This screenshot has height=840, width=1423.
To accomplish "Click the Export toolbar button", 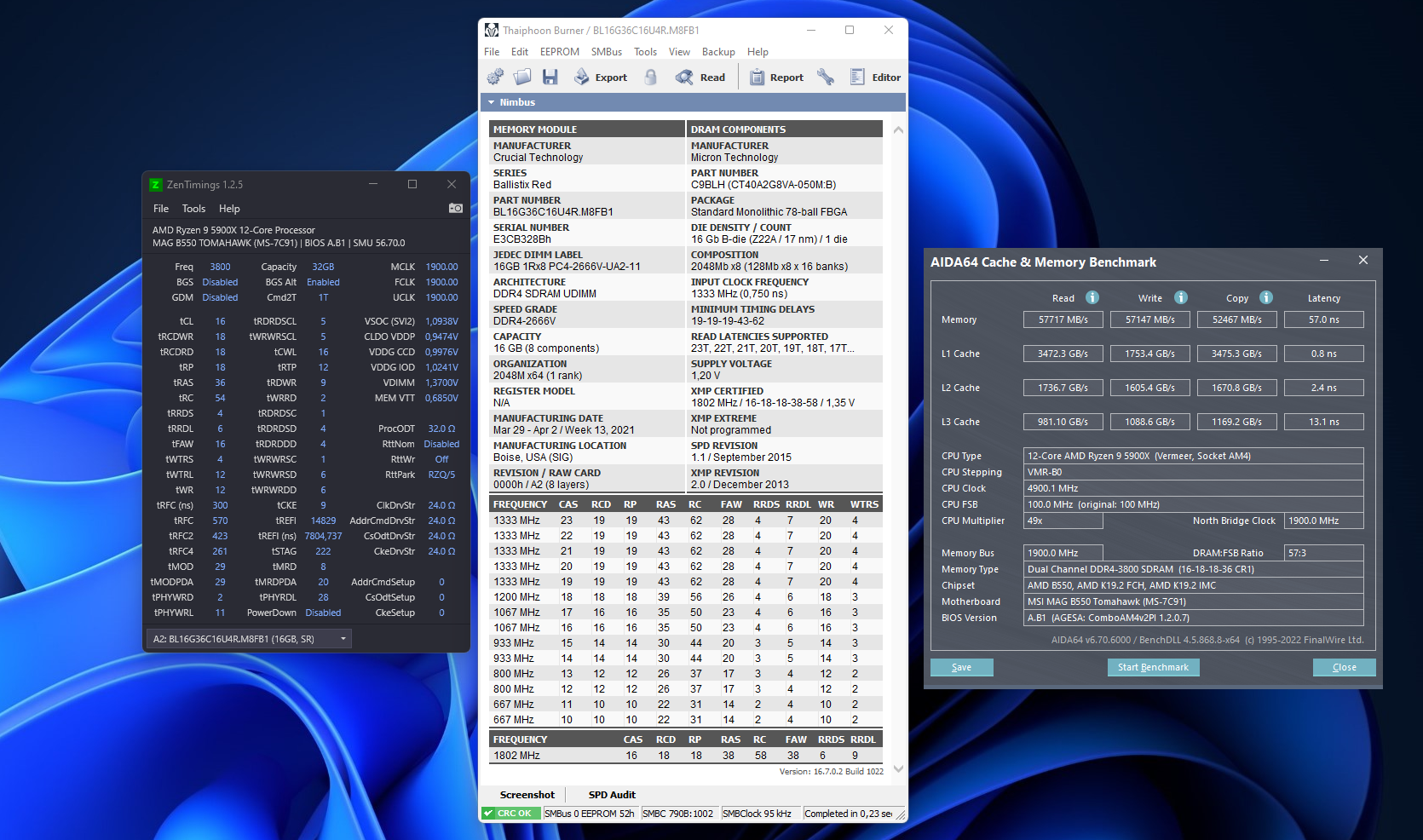I will [601, 78].
